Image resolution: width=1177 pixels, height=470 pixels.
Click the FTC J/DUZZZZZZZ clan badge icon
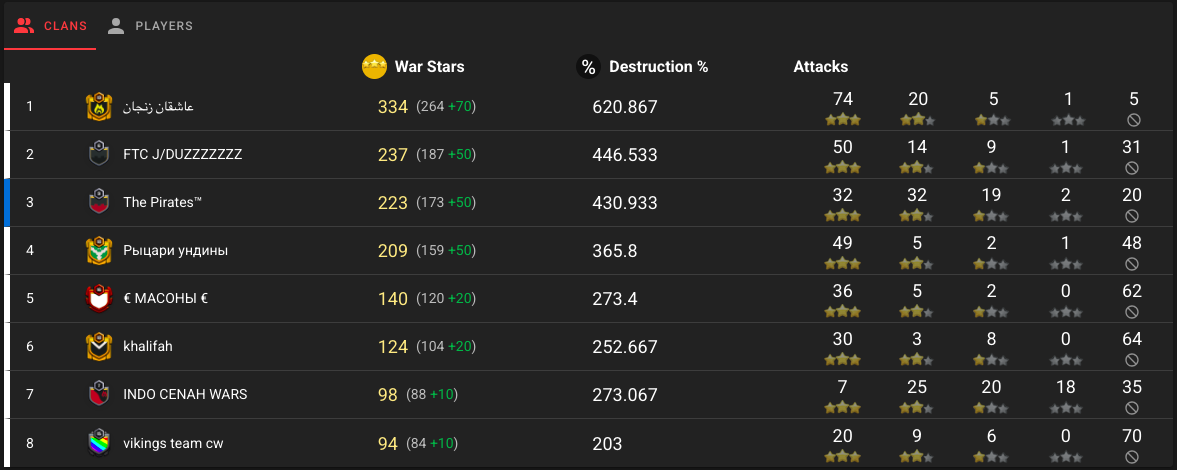coord(98,154)
